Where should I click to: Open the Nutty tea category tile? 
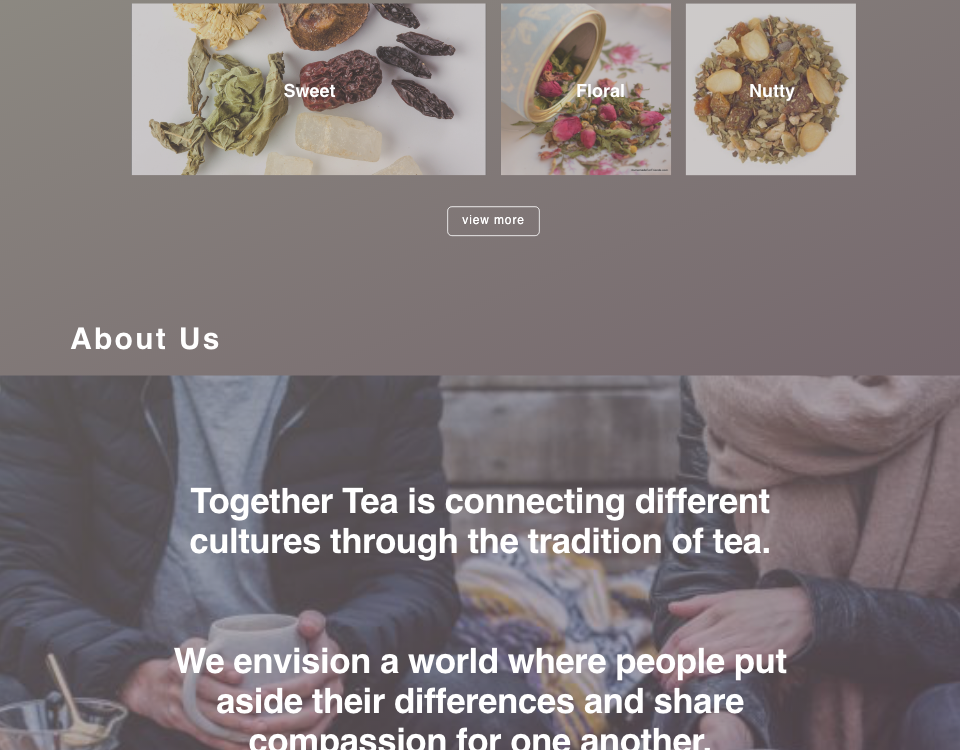771,89
